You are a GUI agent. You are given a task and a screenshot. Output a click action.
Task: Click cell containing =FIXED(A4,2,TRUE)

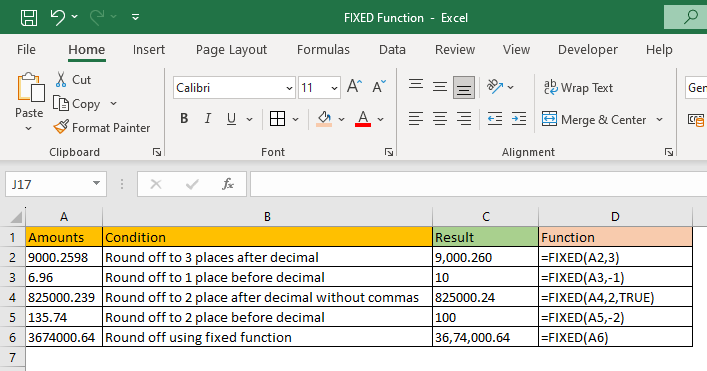(615, 298)
